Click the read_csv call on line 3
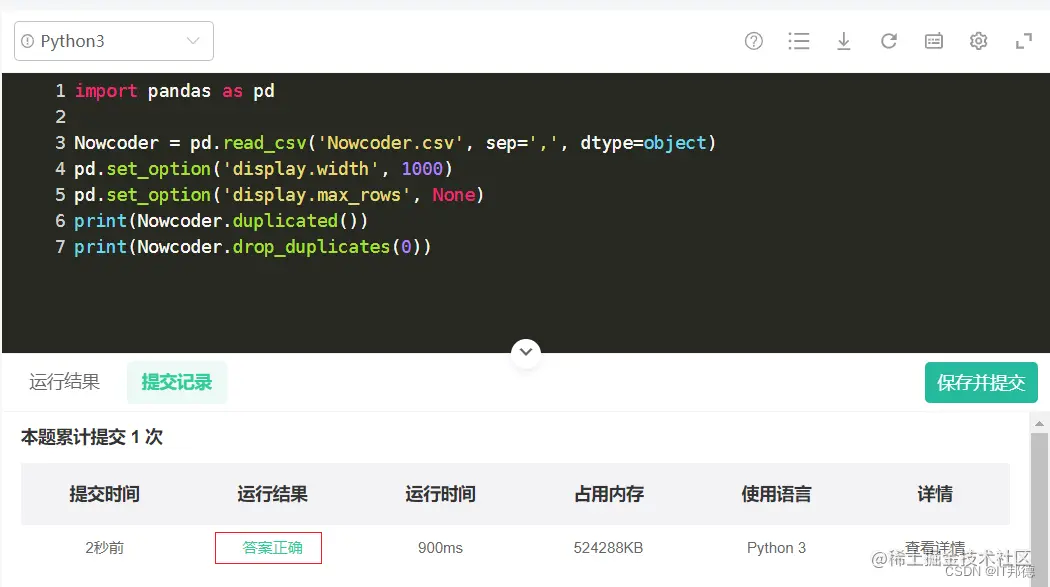Image resolution: width=1050 pixels, height=587 pixels. [x=265, y=143]
